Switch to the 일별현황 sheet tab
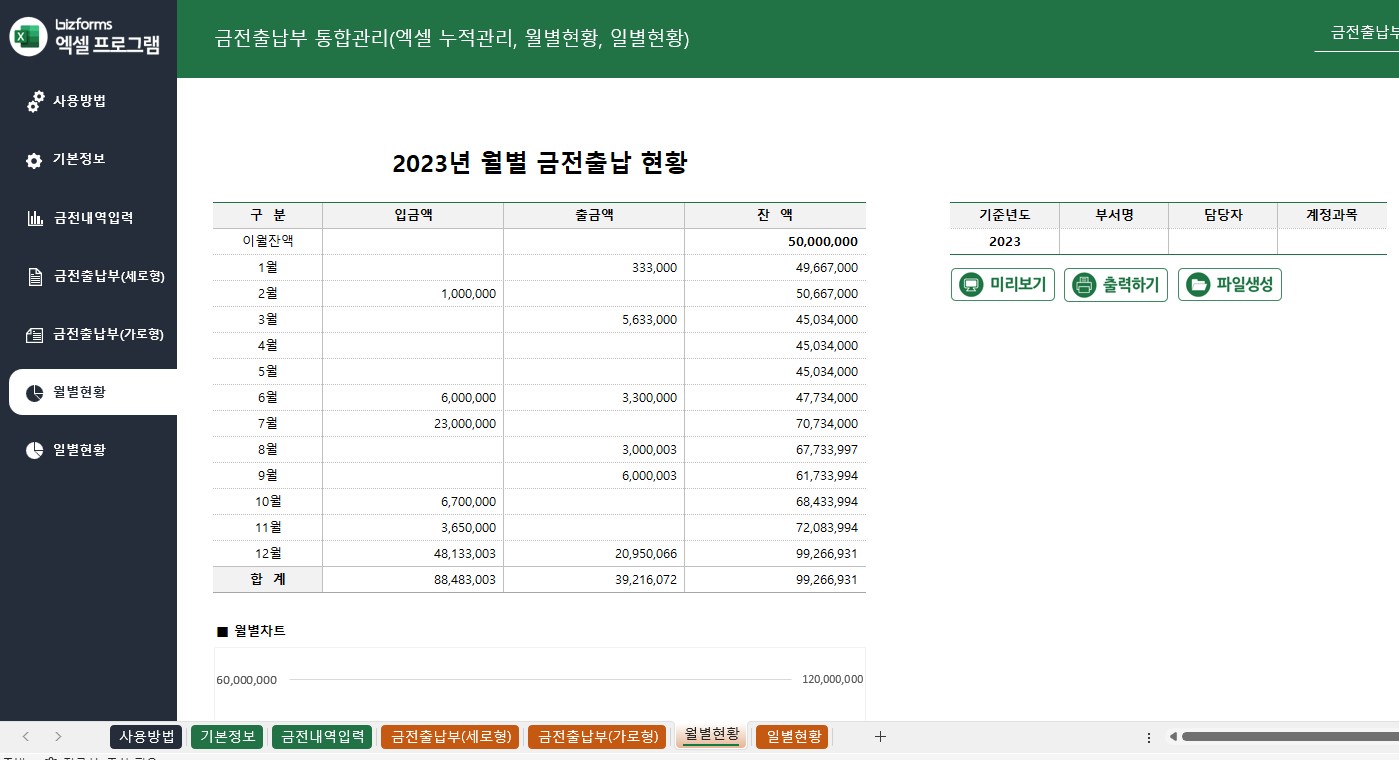The image size is (1399, 760). [791, 737]
